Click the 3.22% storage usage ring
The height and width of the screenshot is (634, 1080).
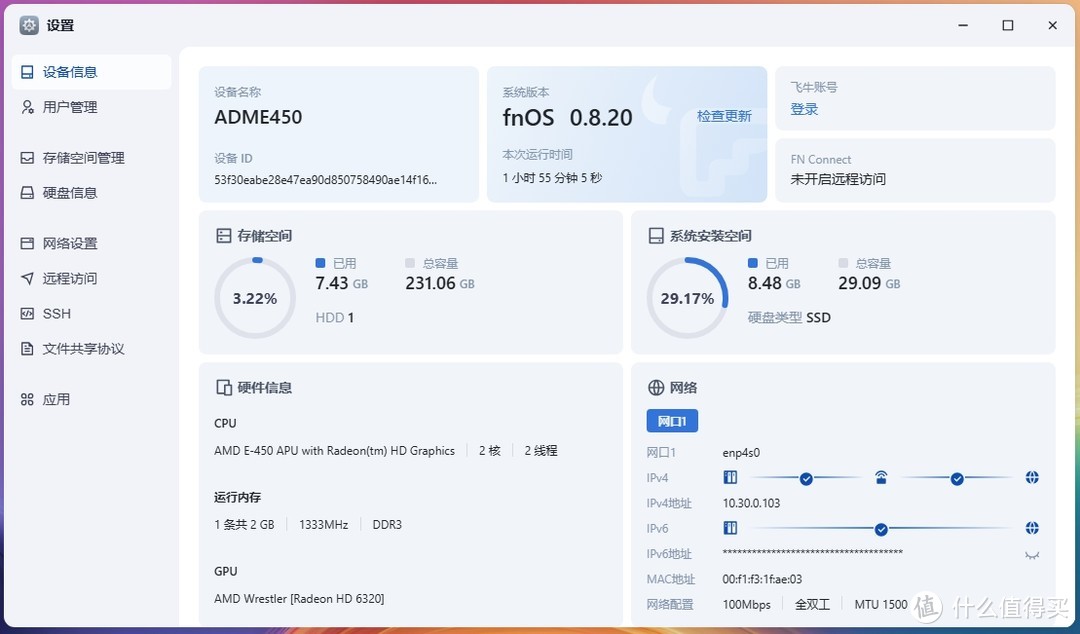(x=254, y=297)
